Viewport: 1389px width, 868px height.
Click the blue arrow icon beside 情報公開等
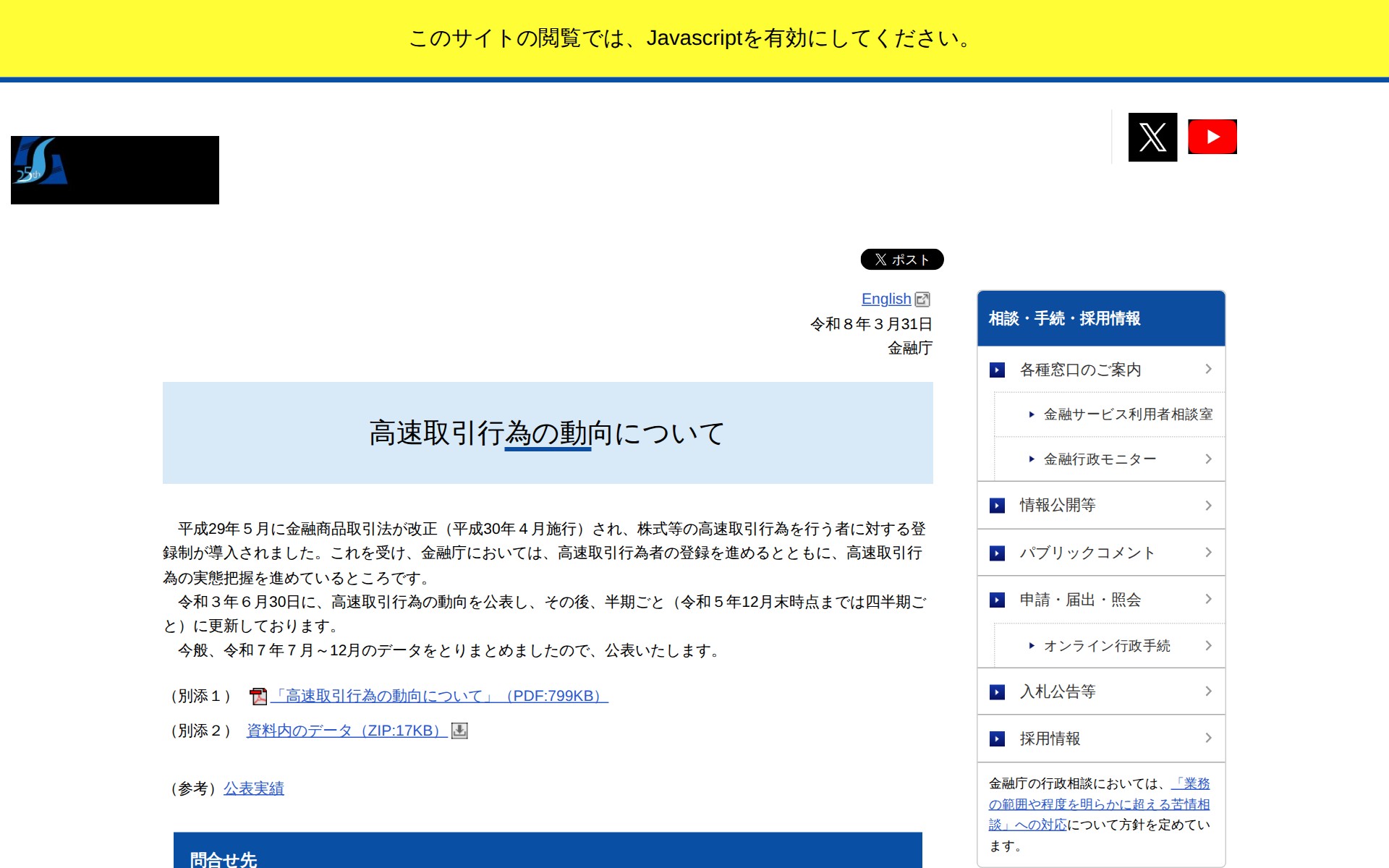point(997,506)
